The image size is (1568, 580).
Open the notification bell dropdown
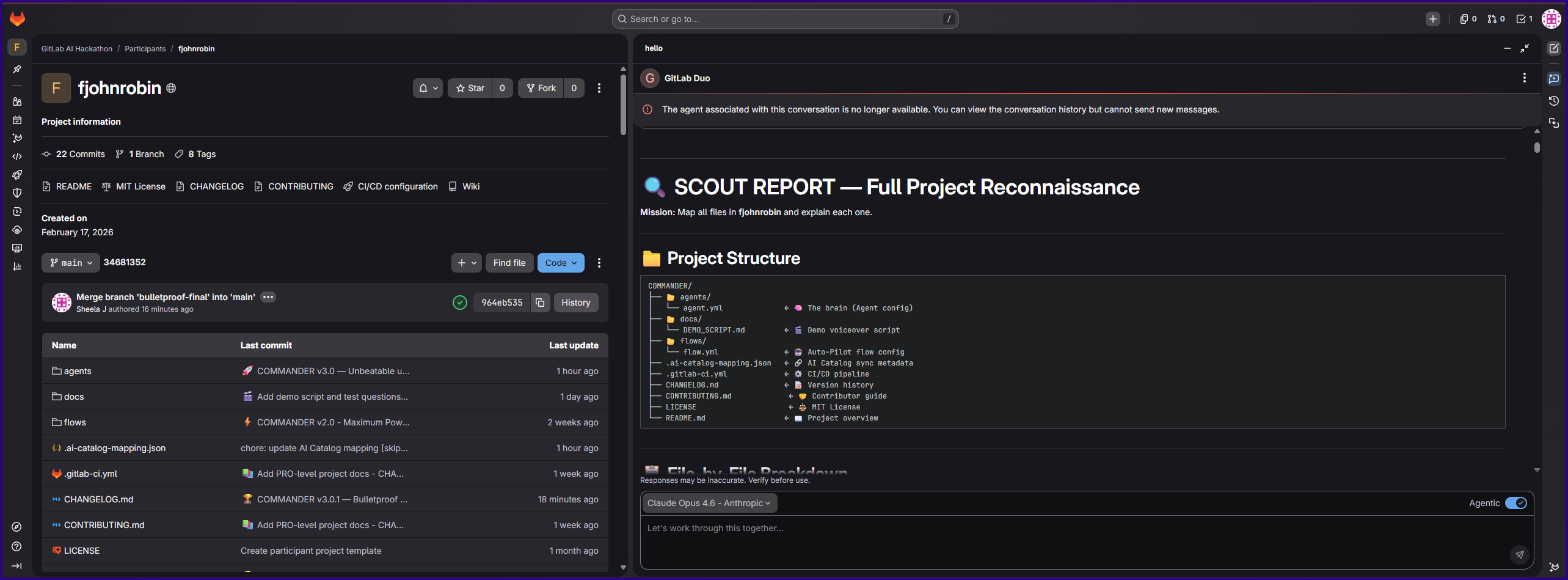[428, 88]
